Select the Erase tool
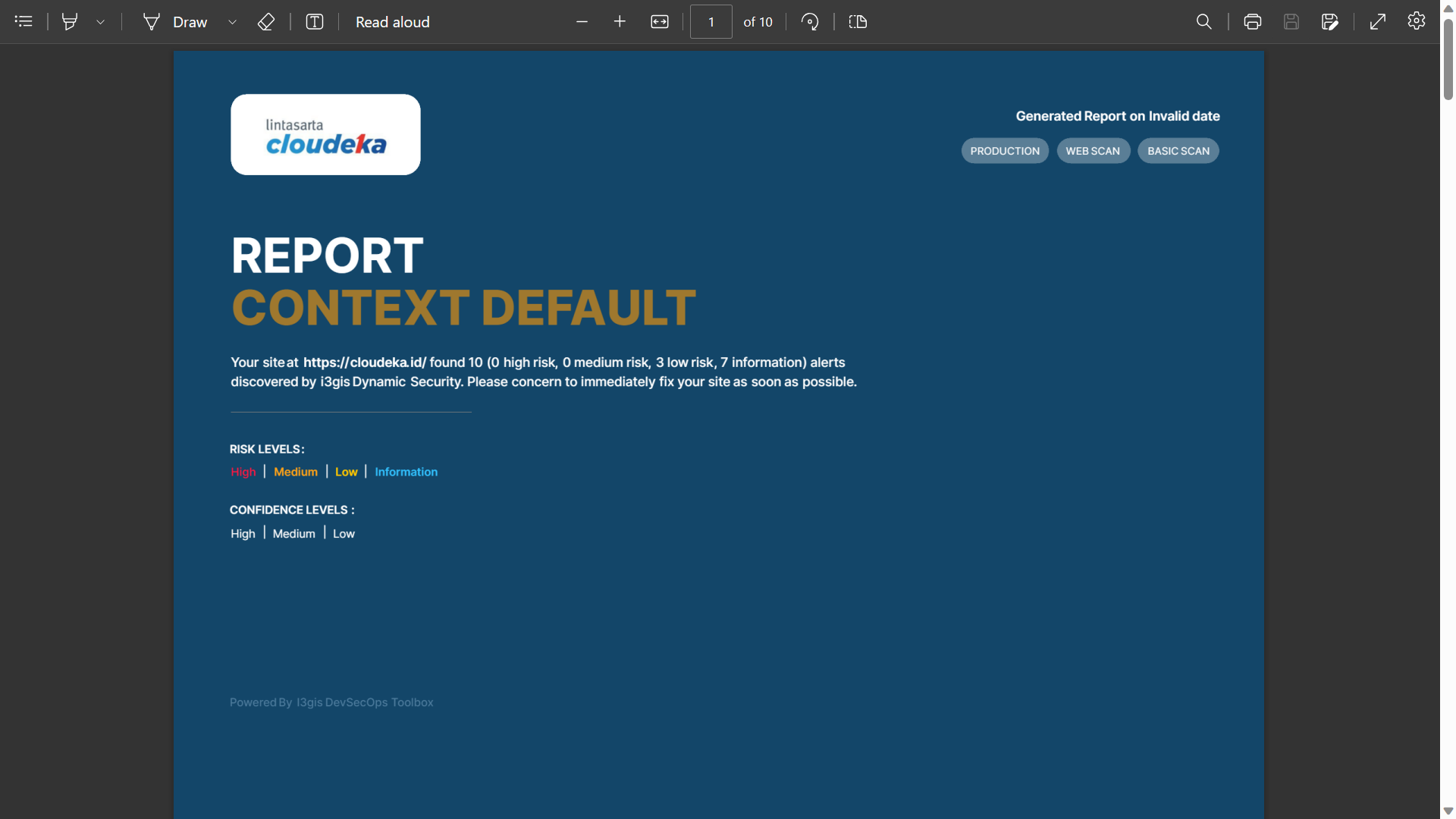 coord(266,22)
